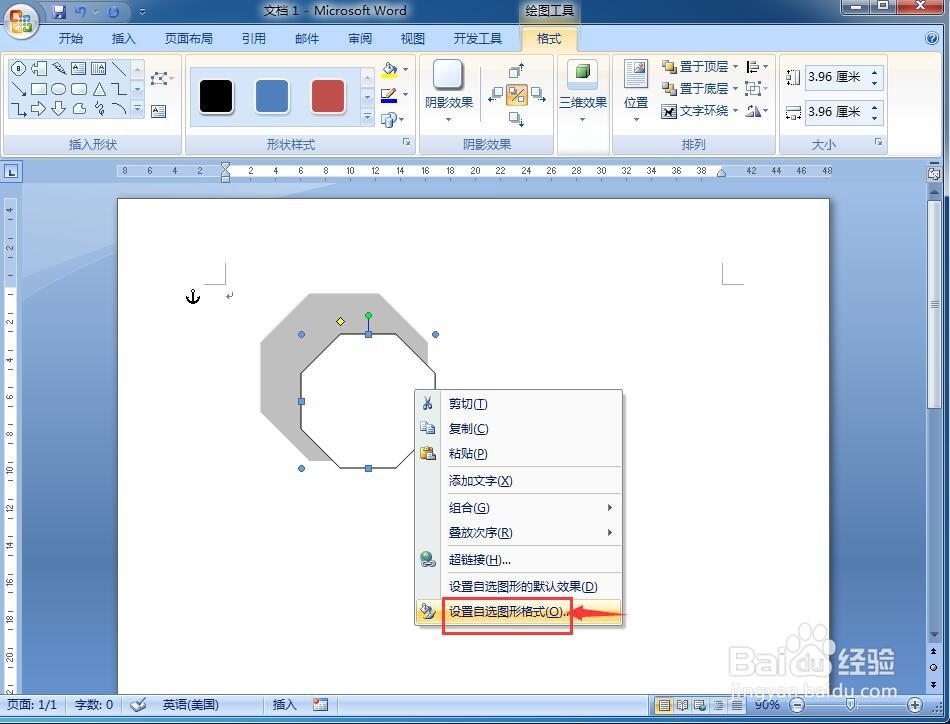Switch to outline view
950x724 pixels.
pos(718,705)
